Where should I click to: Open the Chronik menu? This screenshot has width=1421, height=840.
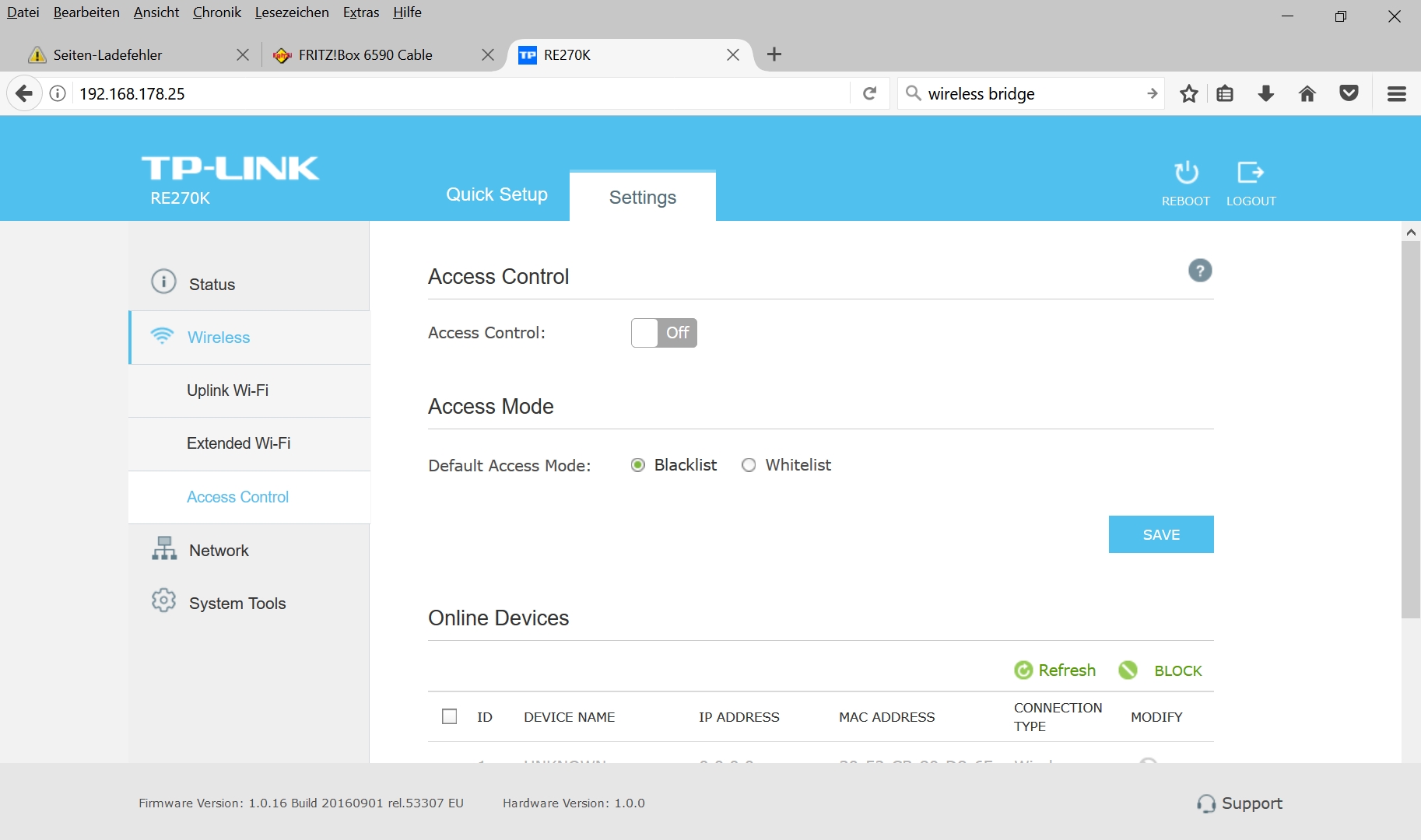(x=217, y=12)
